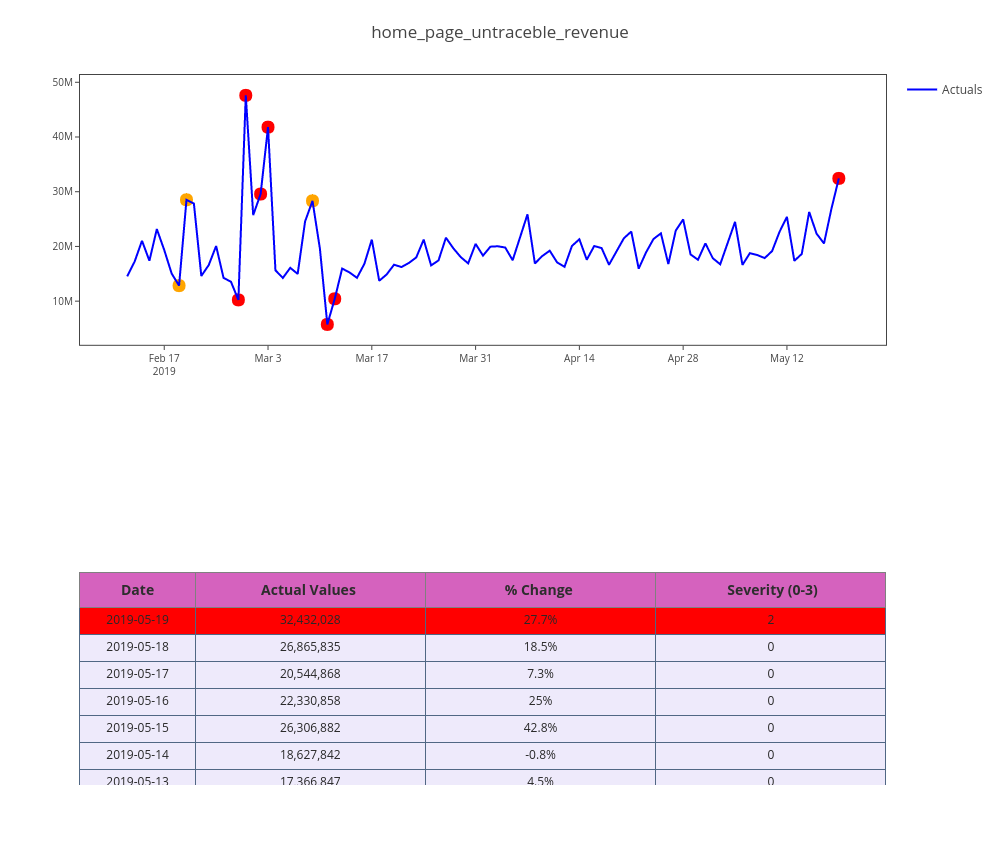Click the Mar 17 x-axis label

(x=371, y=358)
